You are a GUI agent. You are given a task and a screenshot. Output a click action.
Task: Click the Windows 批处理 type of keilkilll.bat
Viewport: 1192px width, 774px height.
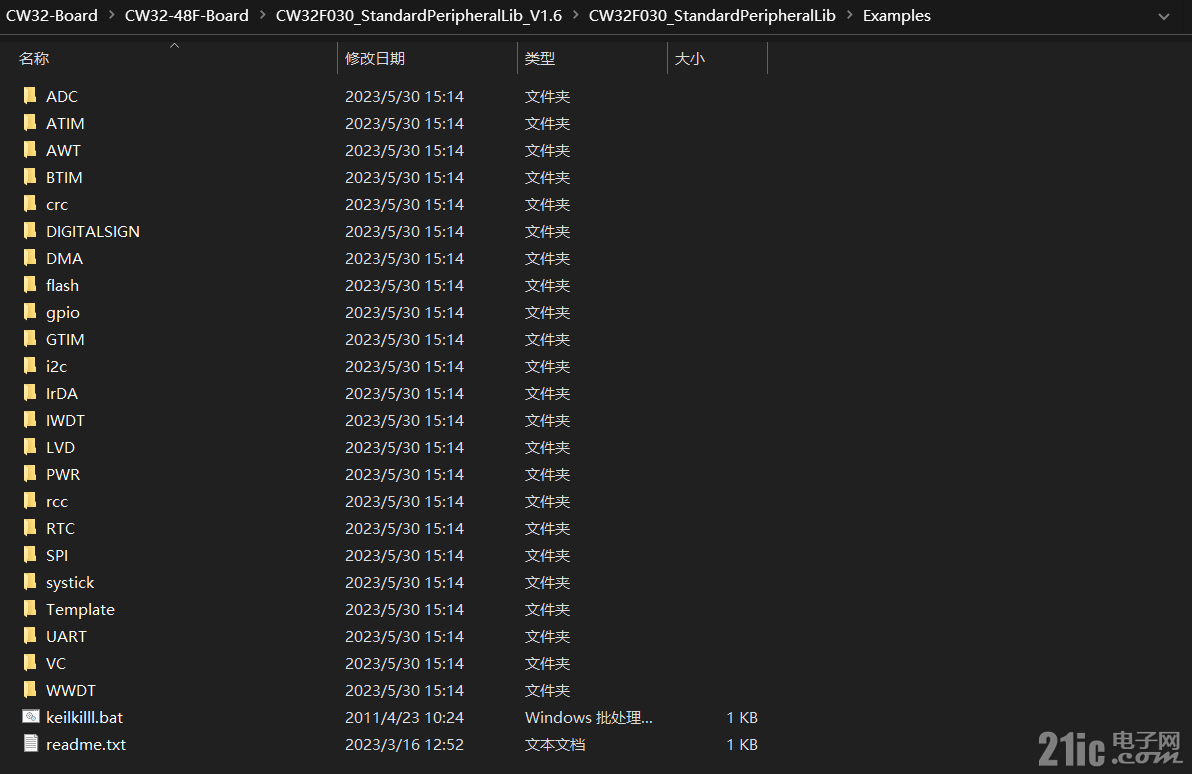(588, 717)
